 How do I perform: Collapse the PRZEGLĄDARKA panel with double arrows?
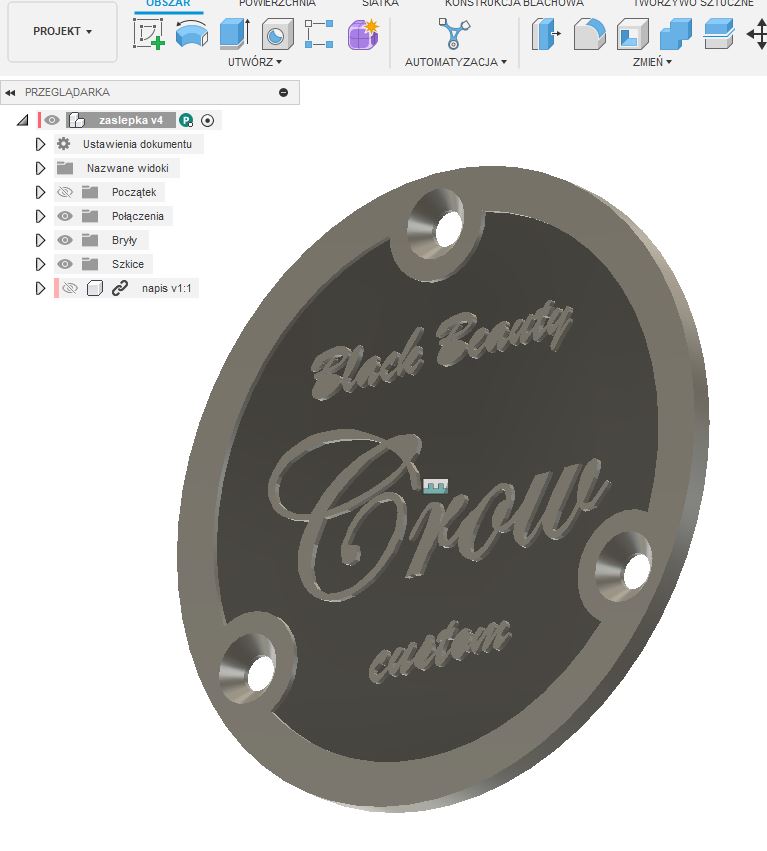(x=10, y=93)
